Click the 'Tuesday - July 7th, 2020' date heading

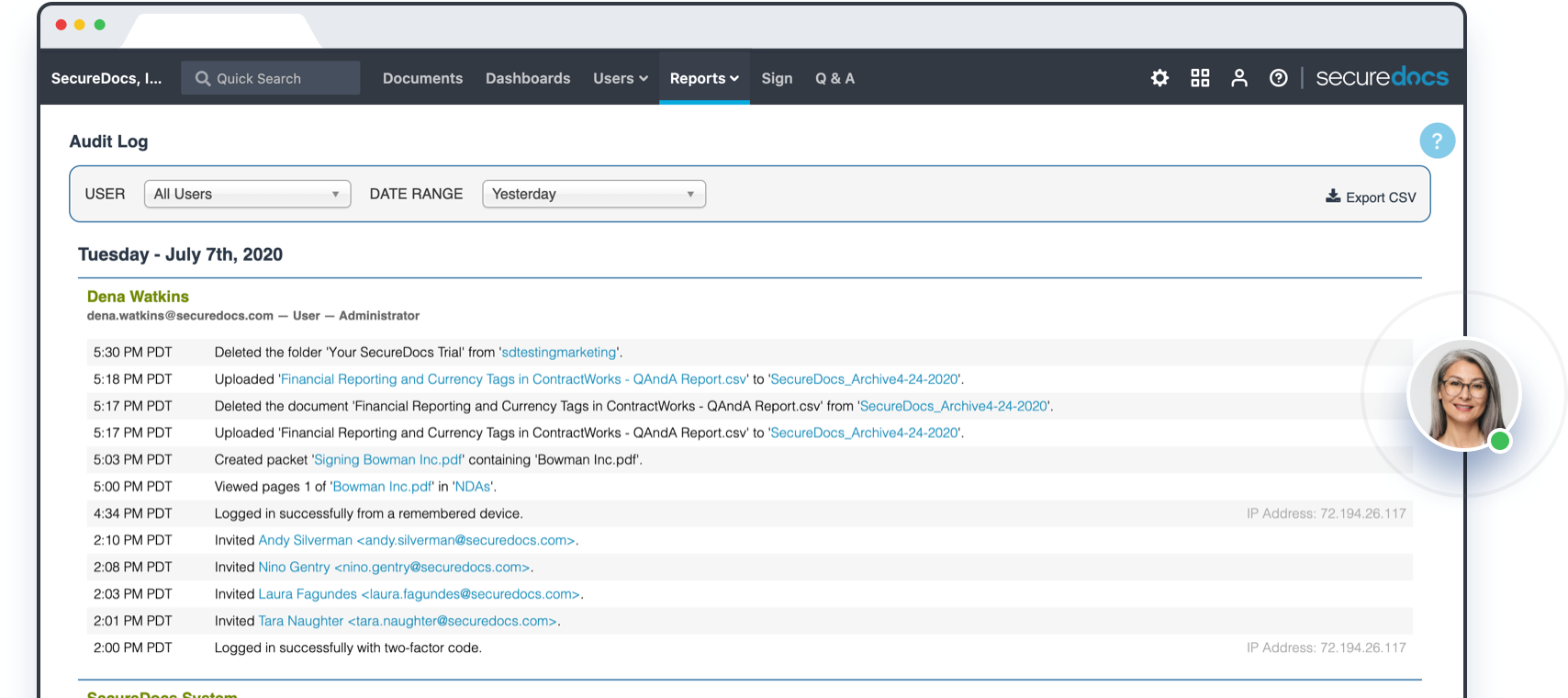click(x=180, y=254)
